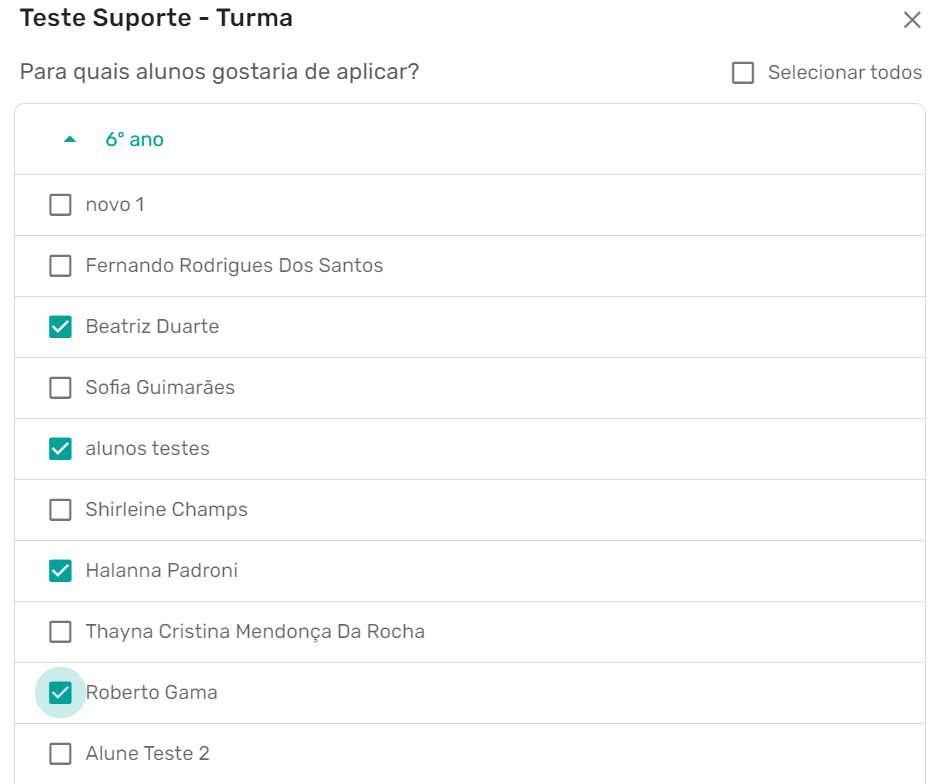Click the Shirleine Champs name label

click(x=166, y=510)
